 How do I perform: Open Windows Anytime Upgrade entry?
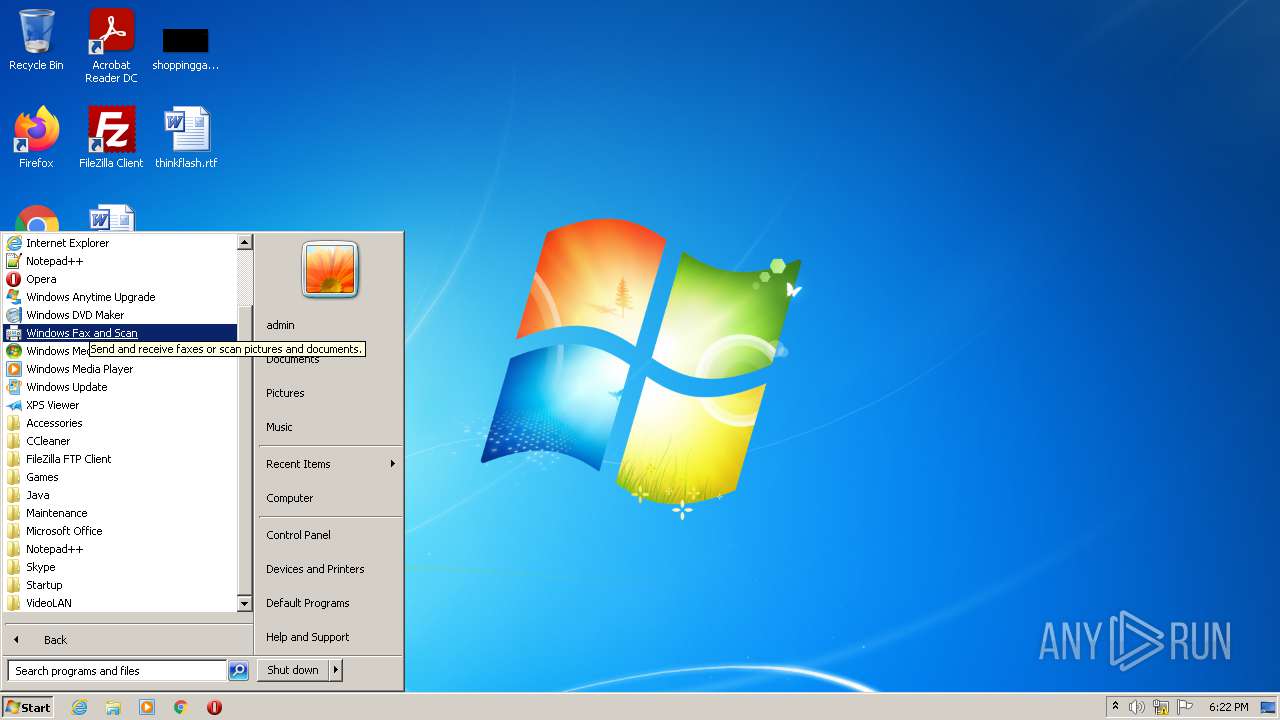(120, 297)
